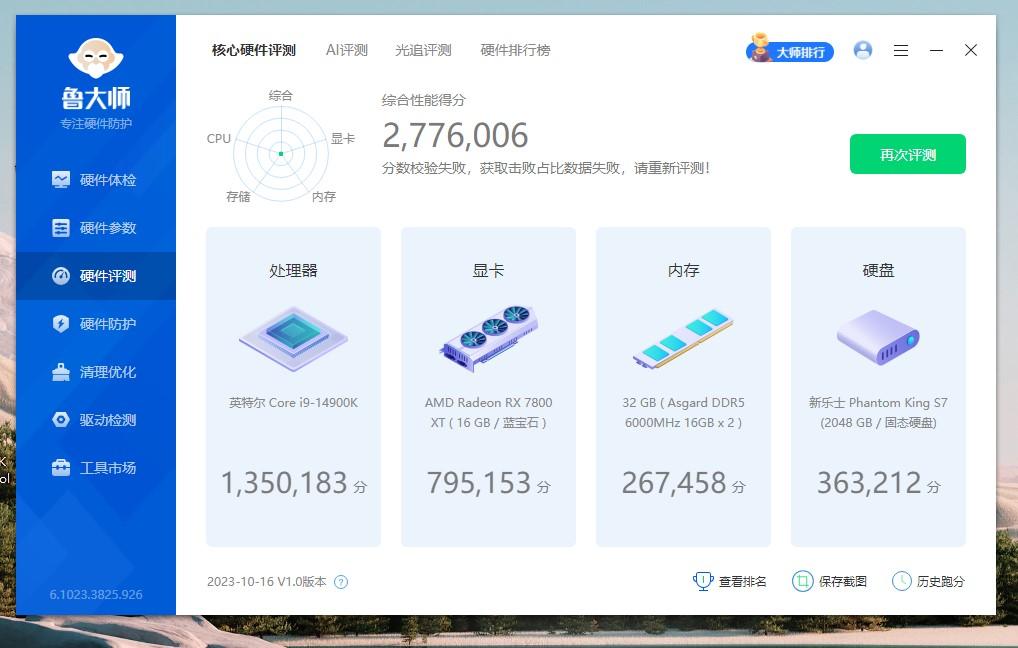1018x648 pixels.
Task: Select 硬件评测 in the sidebar
Action: [x=96, y=276]
